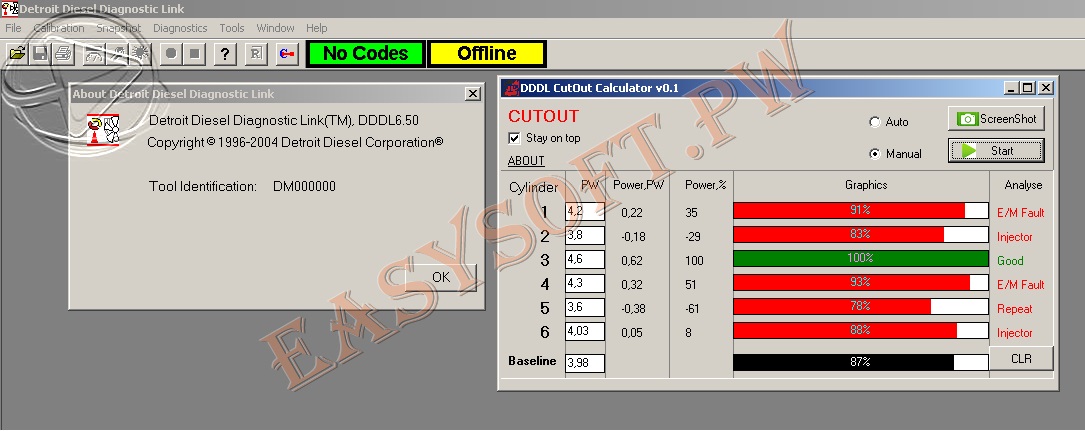Click the cylinder 5 graphics bar at 78%
This screenshot has height=431, width=1085.
tap(860, 306)
